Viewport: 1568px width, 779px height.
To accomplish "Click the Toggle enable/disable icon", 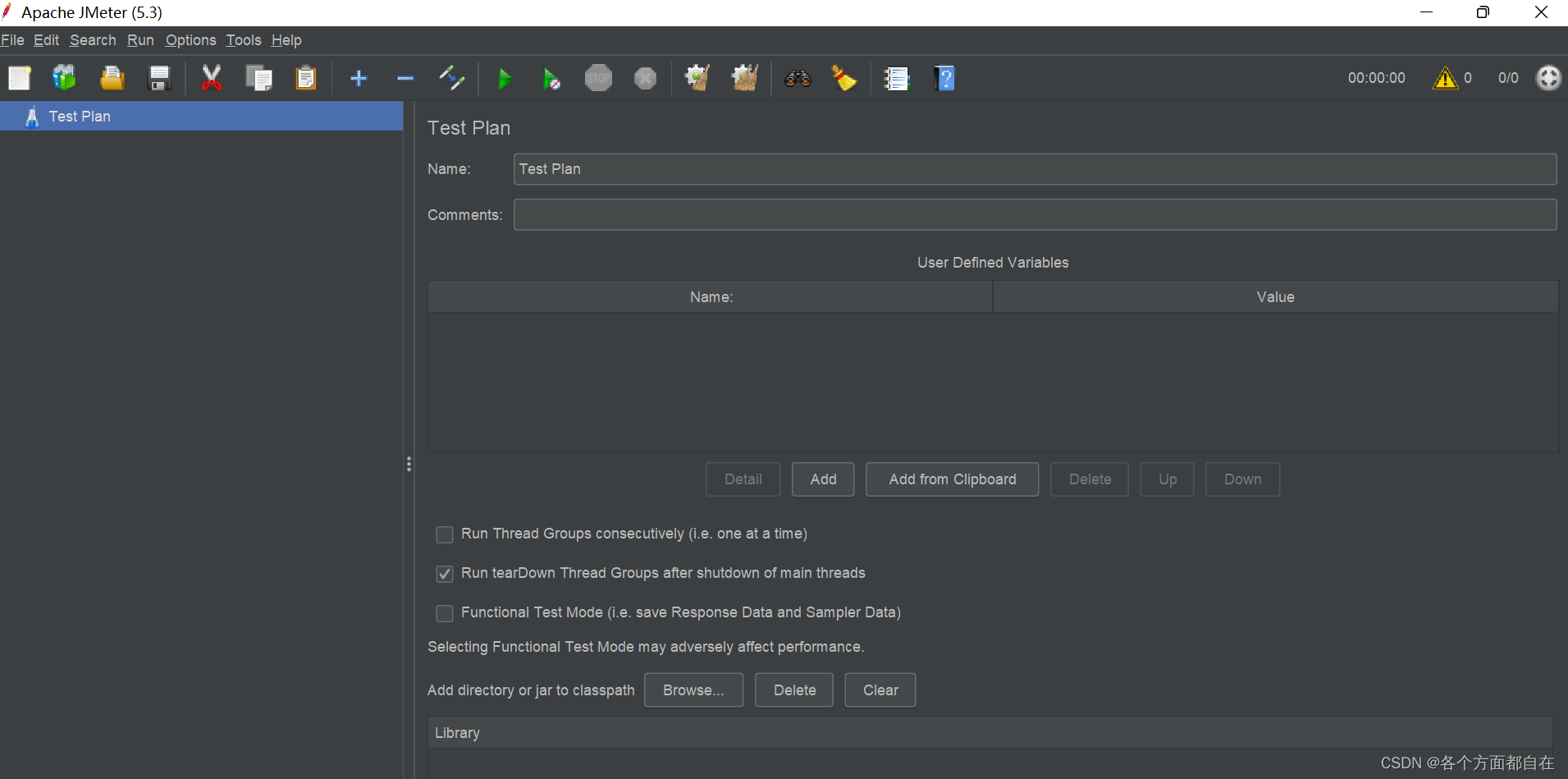I will (452, 78).
